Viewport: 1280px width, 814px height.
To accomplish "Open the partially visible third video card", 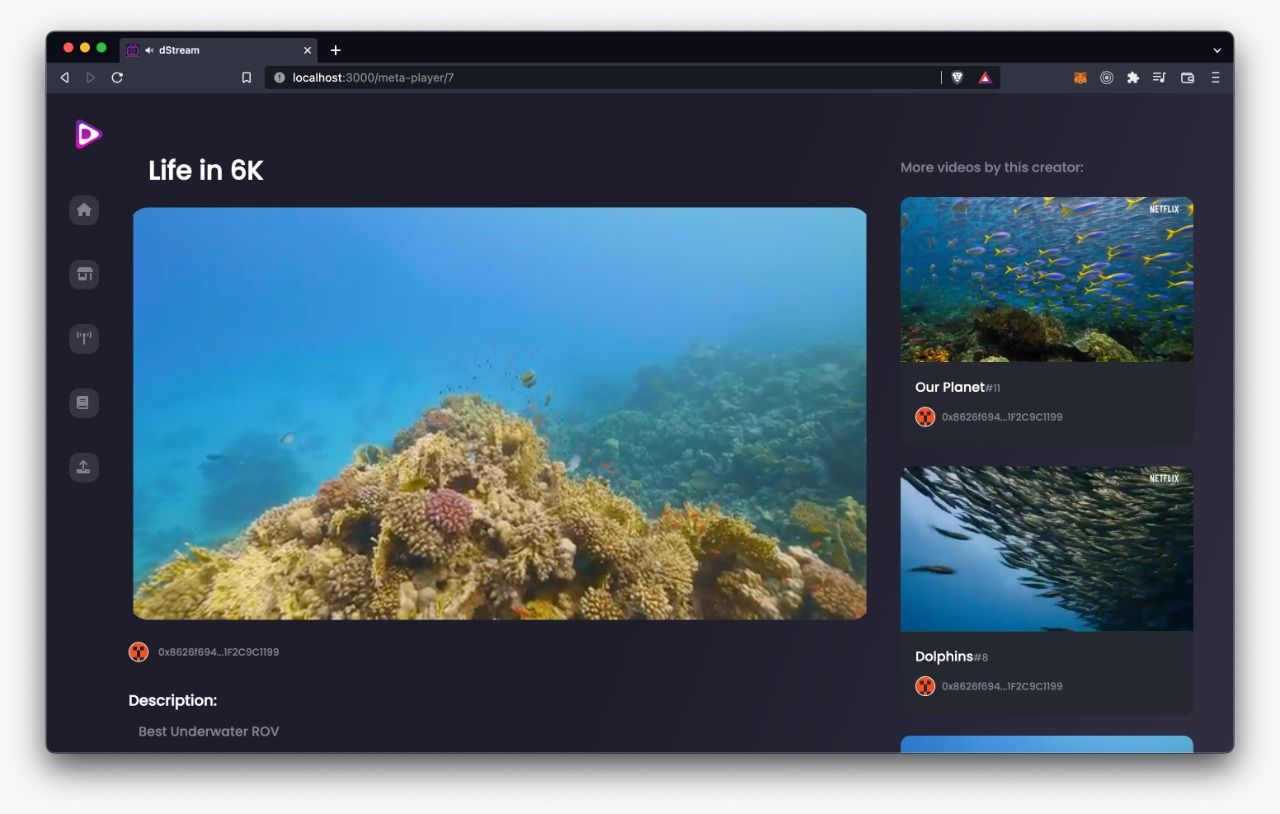I will 1046,744.
